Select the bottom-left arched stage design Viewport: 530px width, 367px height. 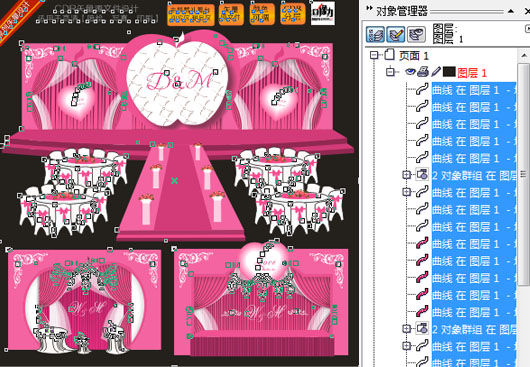point(84,301)
